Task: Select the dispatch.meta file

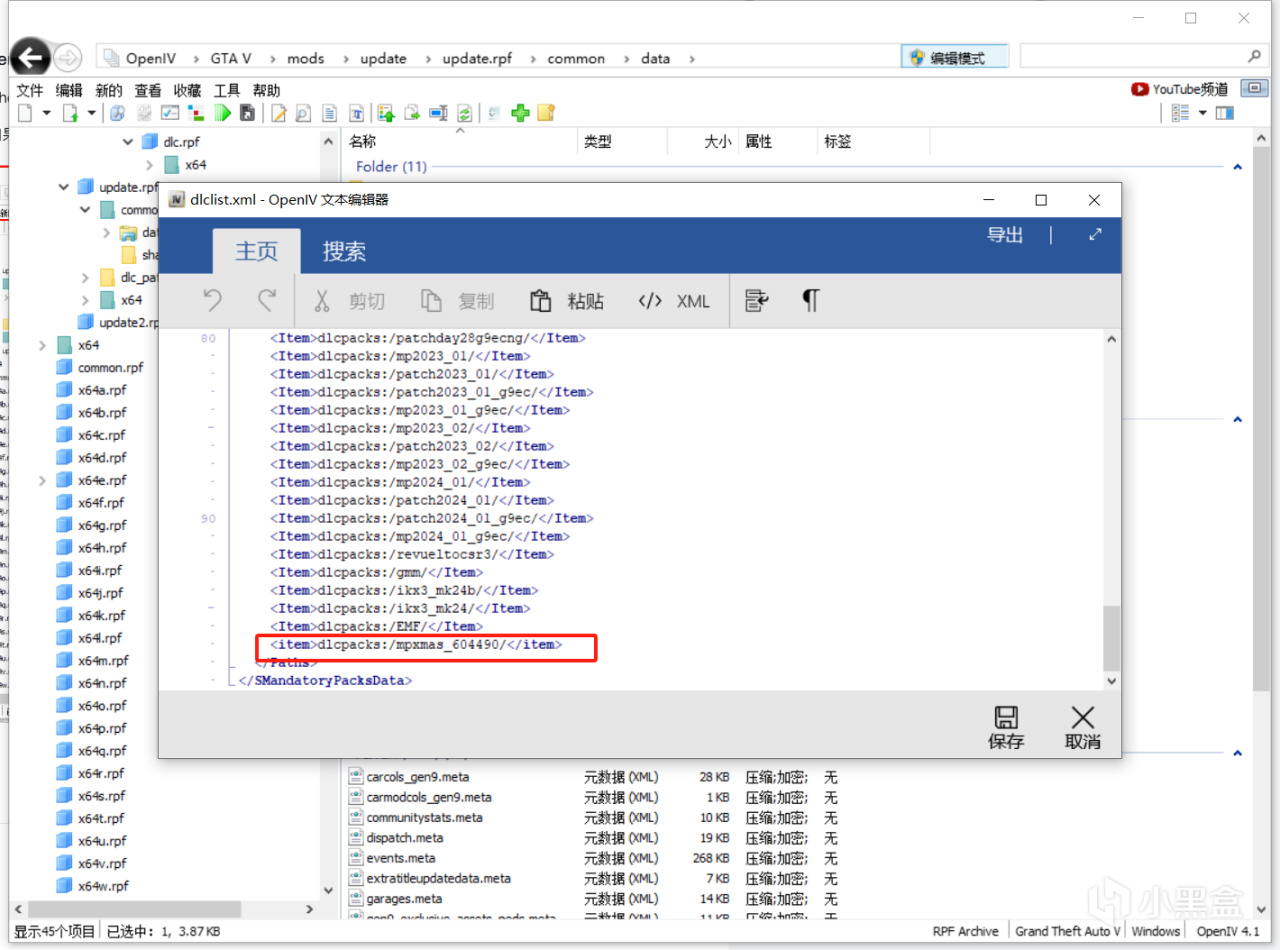Action: [396, 837]
